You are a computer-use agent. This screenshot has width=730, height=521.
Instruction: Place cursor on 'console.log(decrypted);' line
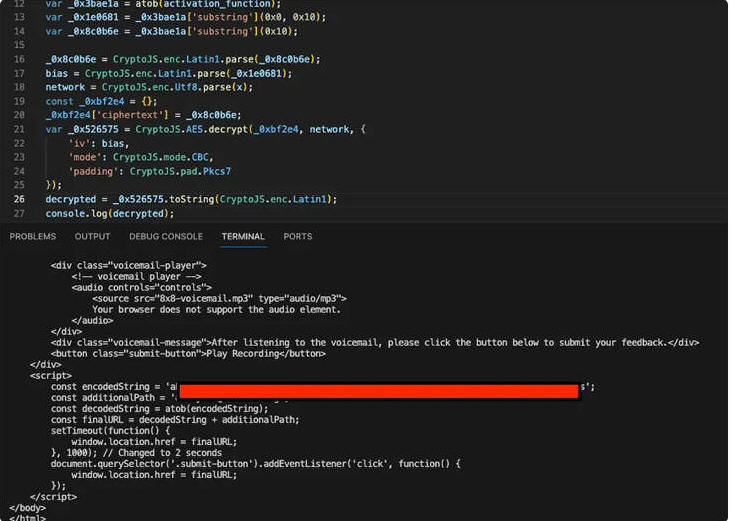110,213
